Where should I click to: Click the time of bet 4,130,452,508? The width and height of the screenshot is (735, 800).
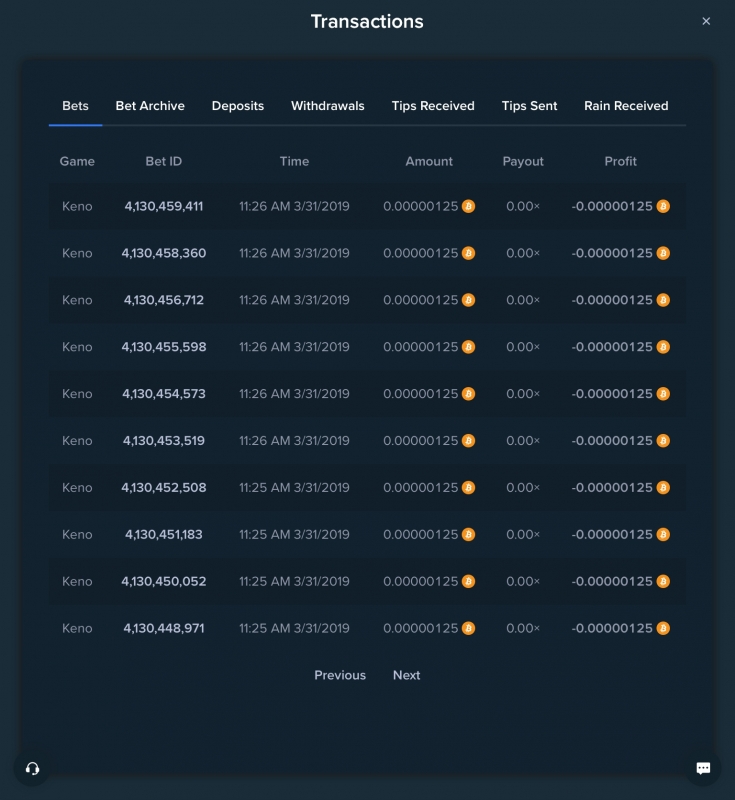pos(294,488)
